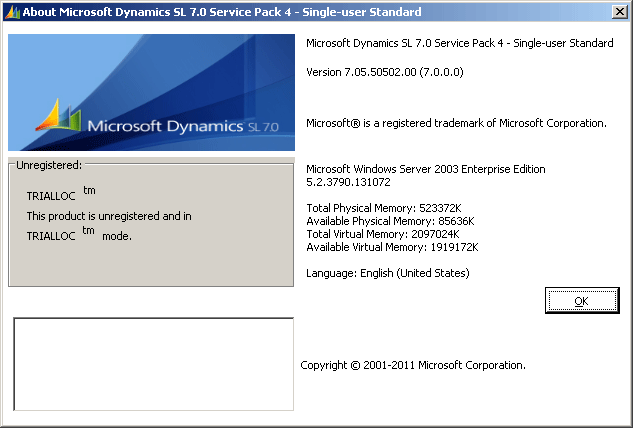Click the OS build 5.2.3790.131072
This screenshot has height=428, width=633.
[x=348, y=182]
